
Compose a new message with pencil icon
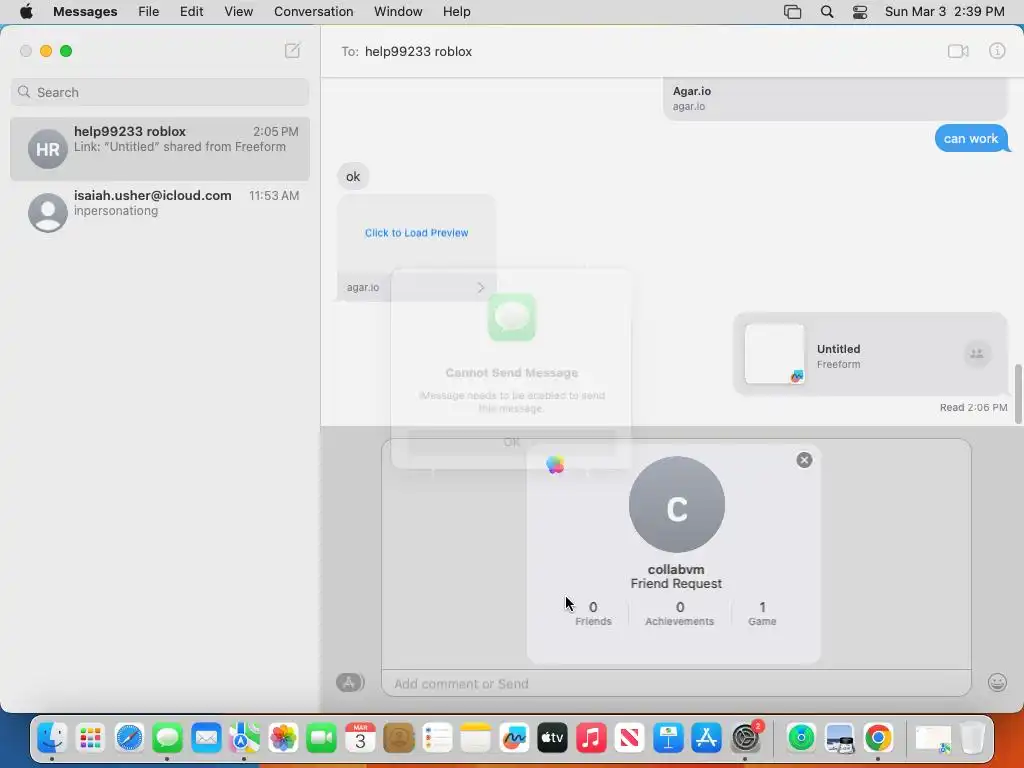292,50
